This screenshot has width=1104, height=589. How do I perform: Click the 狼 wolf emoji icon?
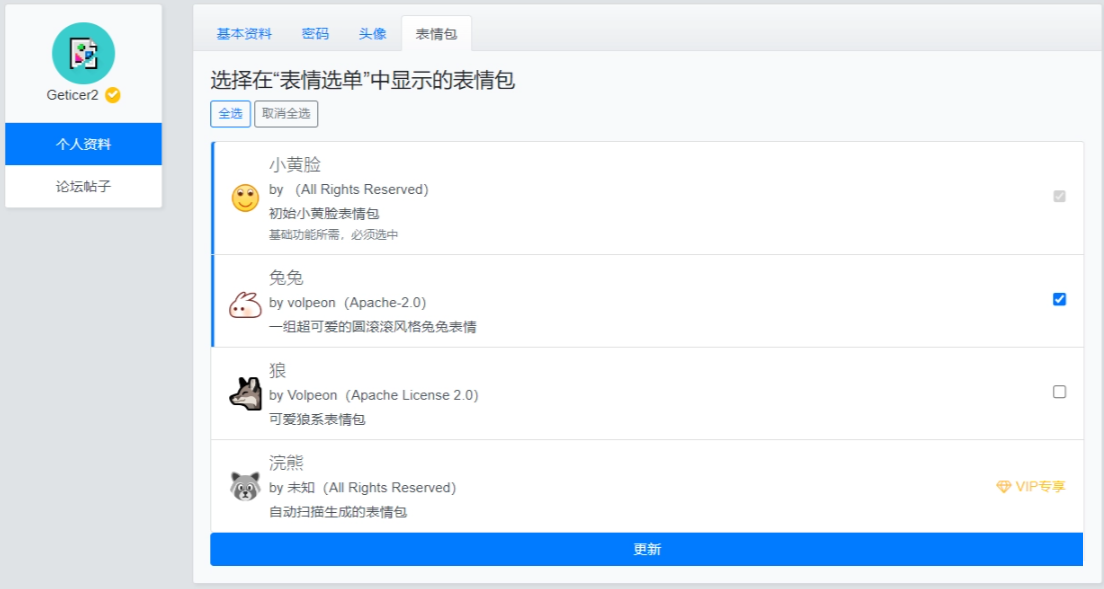[245, 393]
